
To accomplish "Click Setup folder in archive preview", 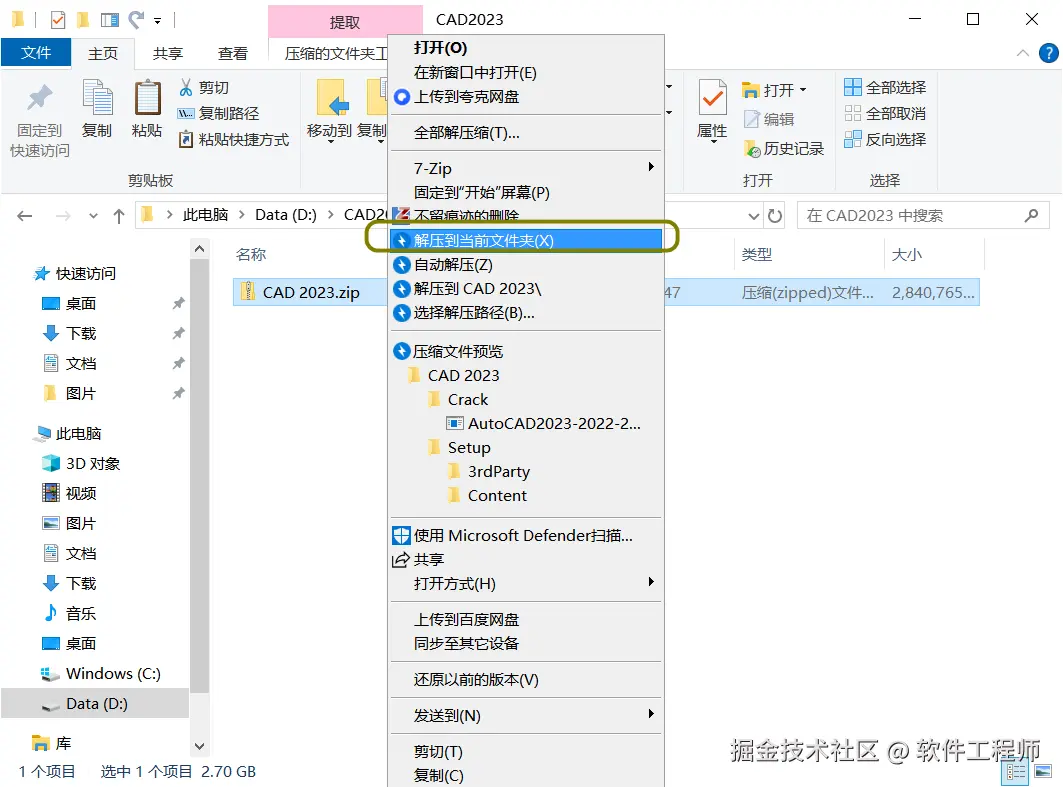I will click(468, 447).
